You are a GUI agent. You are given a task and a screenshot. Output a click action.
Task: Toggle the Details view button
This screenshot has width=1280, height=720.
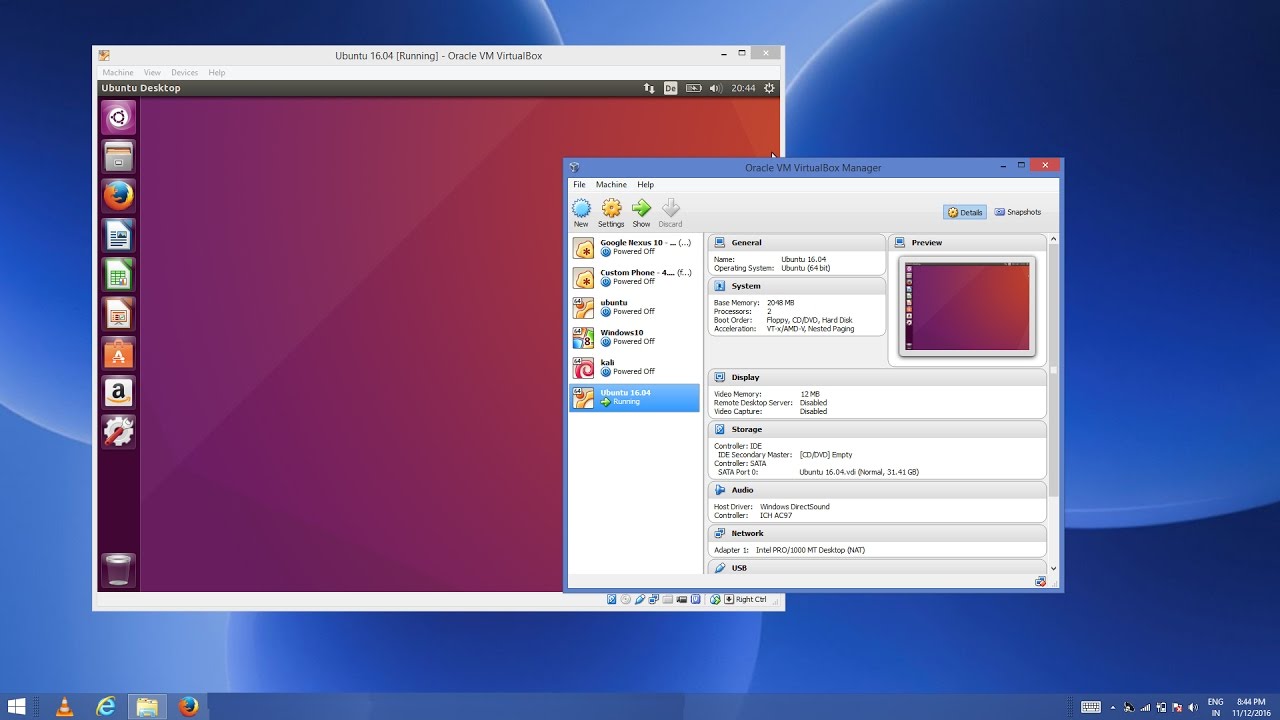click(x=965, y=212)
